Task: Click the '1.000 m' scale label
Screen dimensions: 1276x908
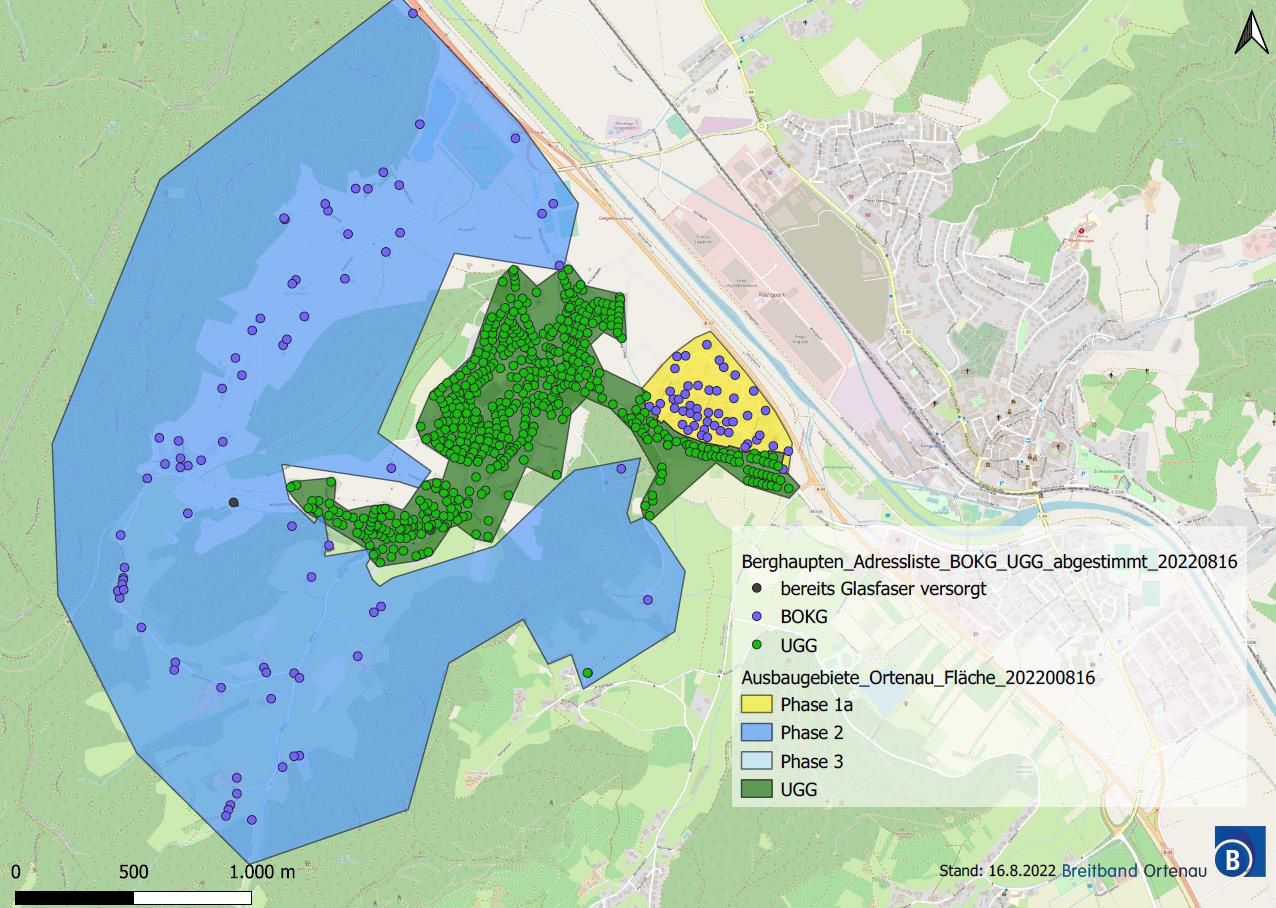Action: 262,871
